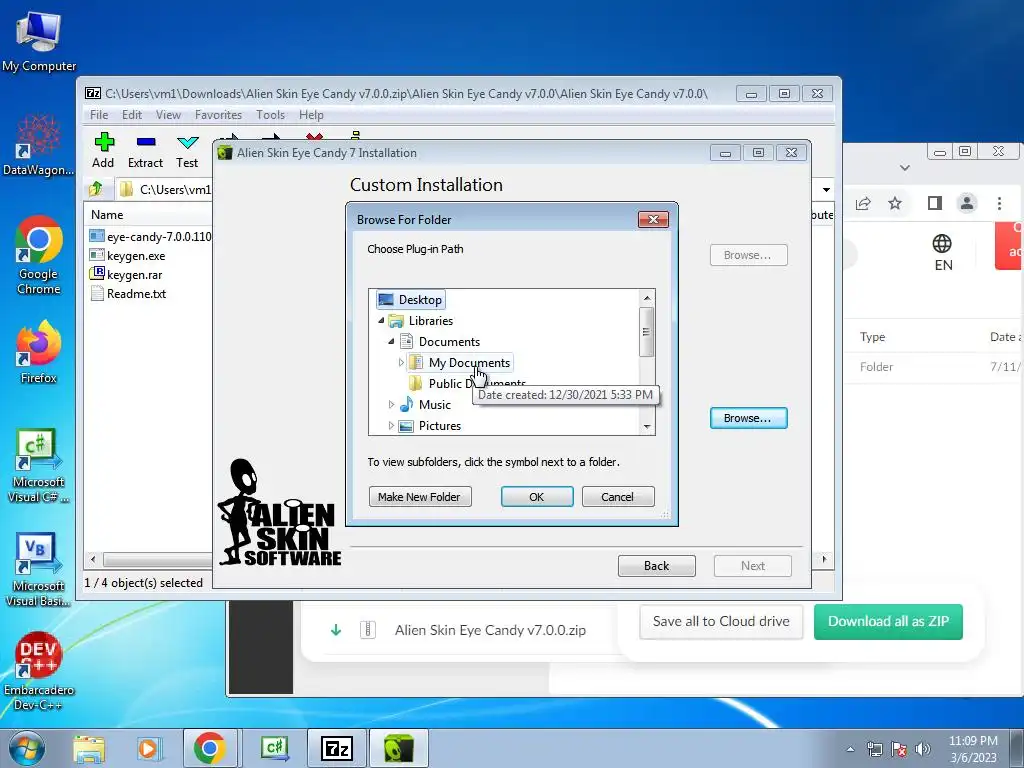Viewport: 1024px width, 768px height.
Task: Open the Firefox desktop shortcut
Action: [x=39, y=353]
